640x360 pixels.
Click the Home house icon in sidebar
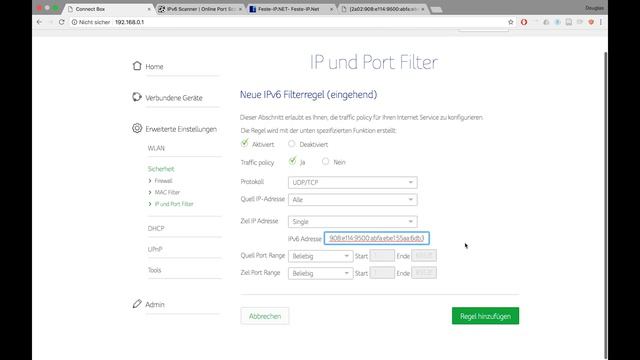(137, 66)
